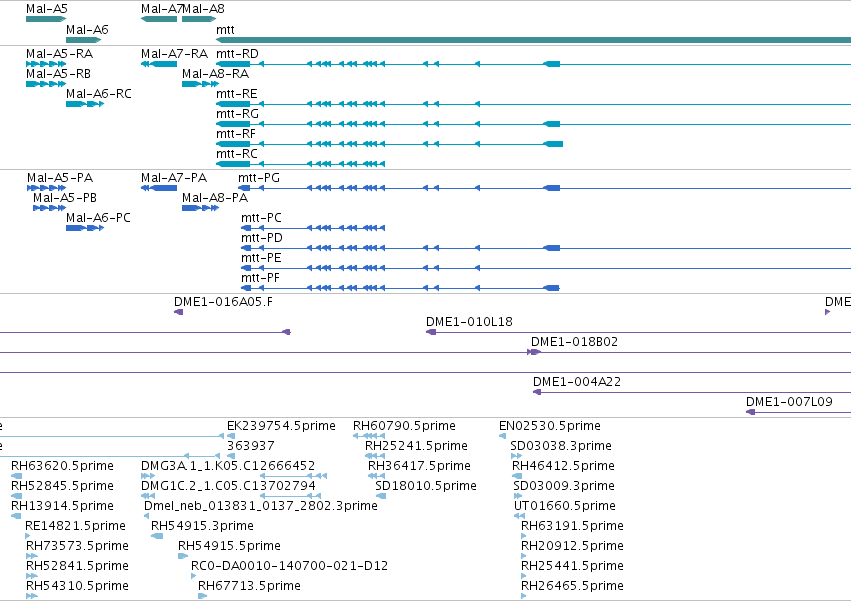The height and width of the screenshot is (601, 851).
Task: Select EST RH26465.5prime
Action: click(524, 596)
